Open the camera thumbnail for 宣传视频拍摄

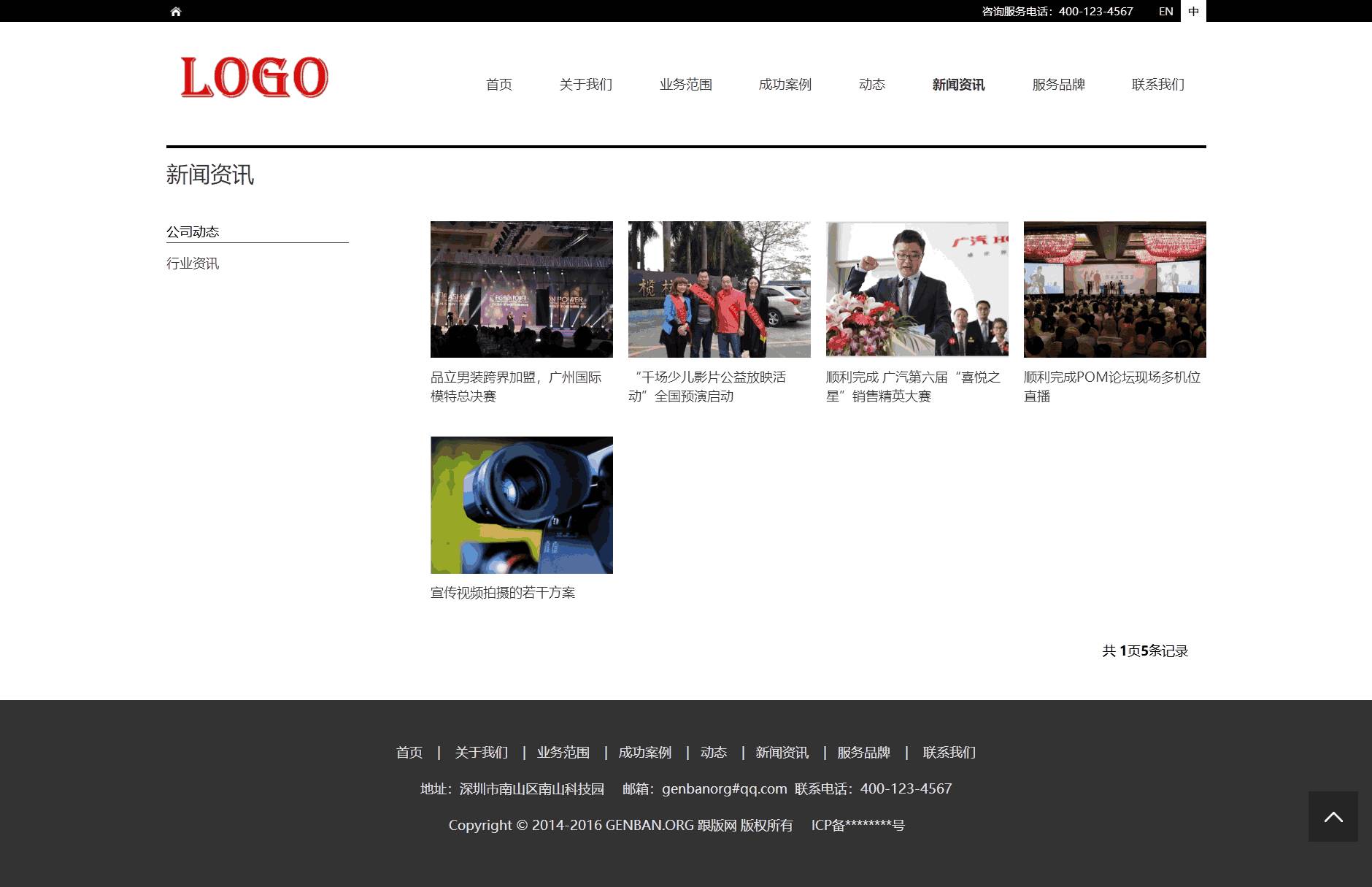coord(522,505)
